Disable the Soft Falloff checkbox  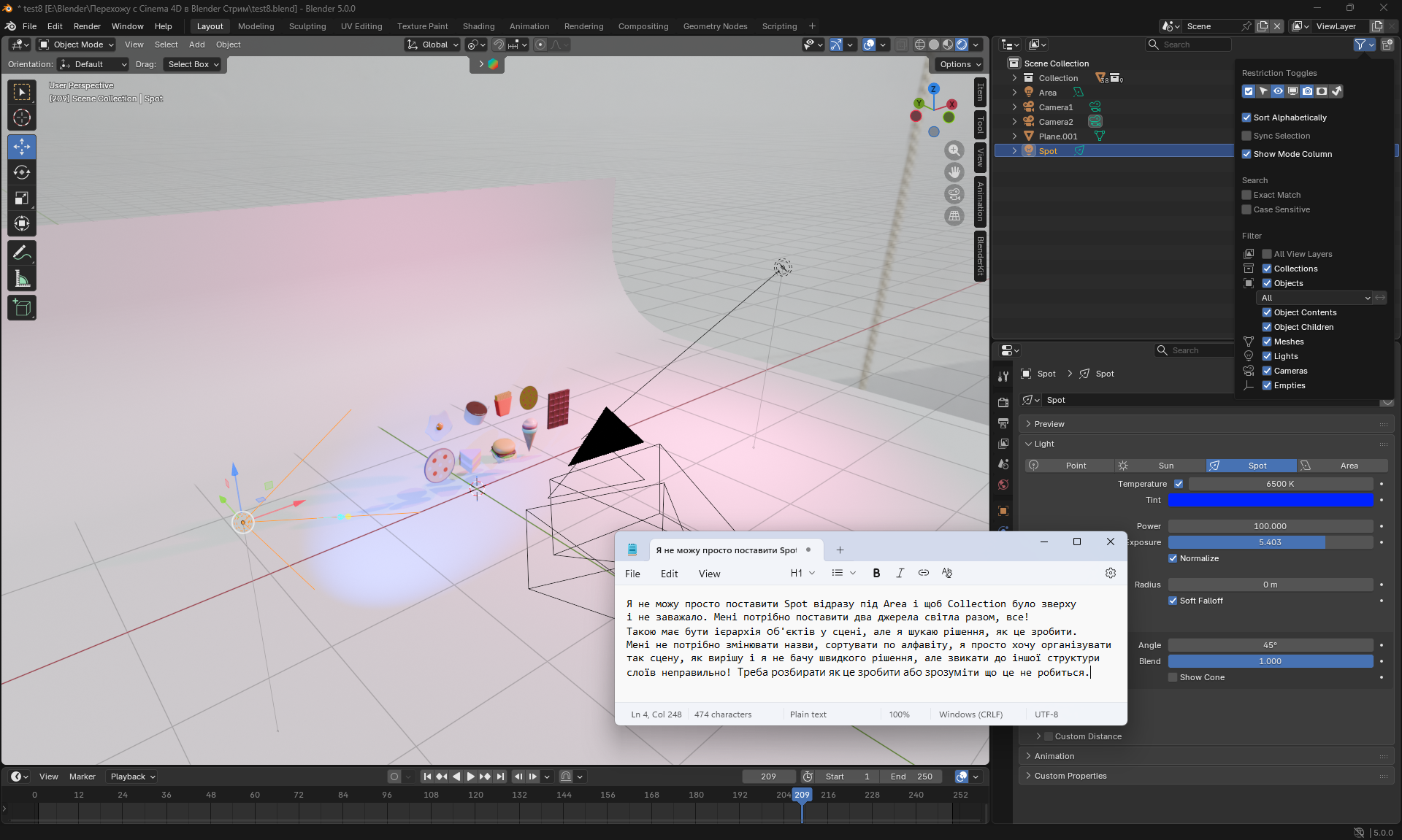pos(1173,601)
